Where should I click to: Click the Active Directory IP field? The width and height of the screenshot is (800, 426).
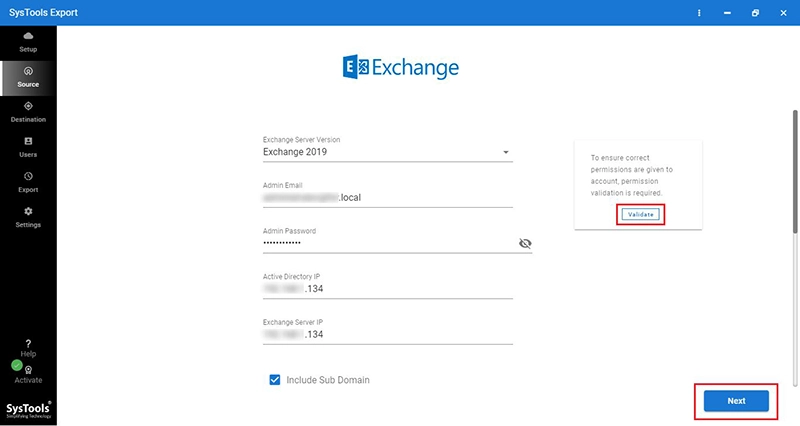(388, 289)
